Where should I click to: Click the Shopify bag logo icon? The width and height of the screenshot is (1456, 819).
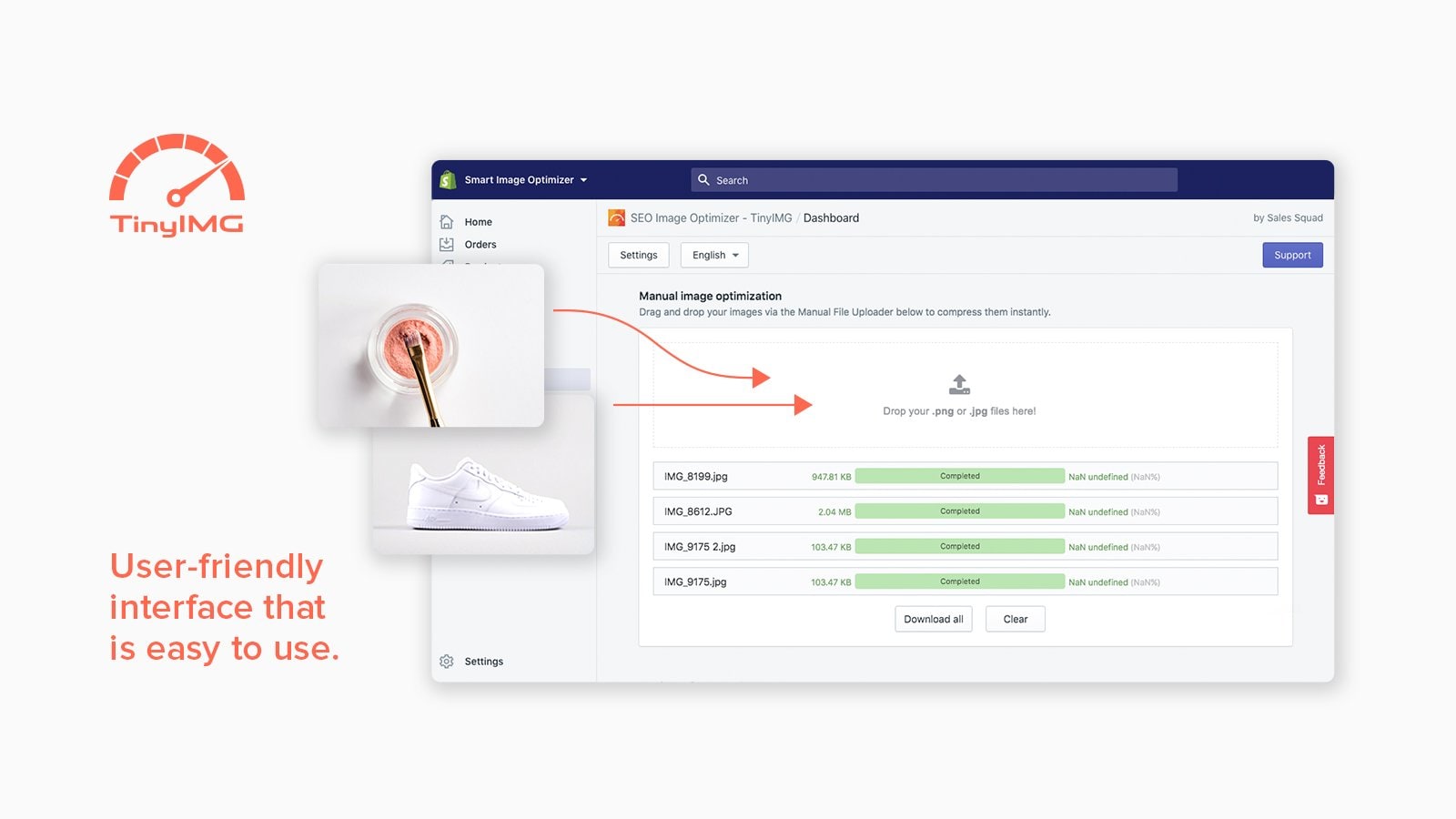point(447,180)
